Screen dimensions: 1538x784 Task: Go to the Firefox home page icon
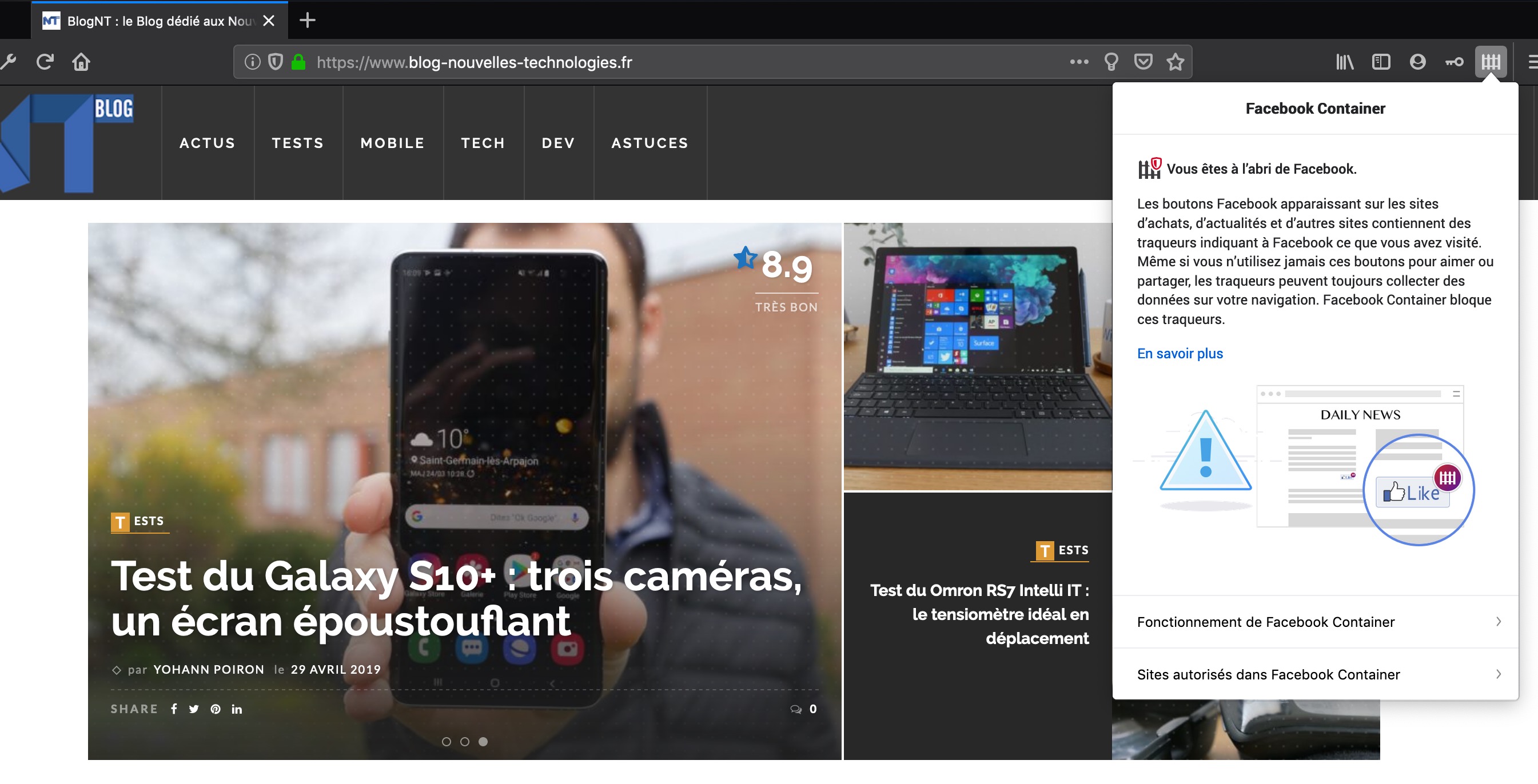[81, 62]
